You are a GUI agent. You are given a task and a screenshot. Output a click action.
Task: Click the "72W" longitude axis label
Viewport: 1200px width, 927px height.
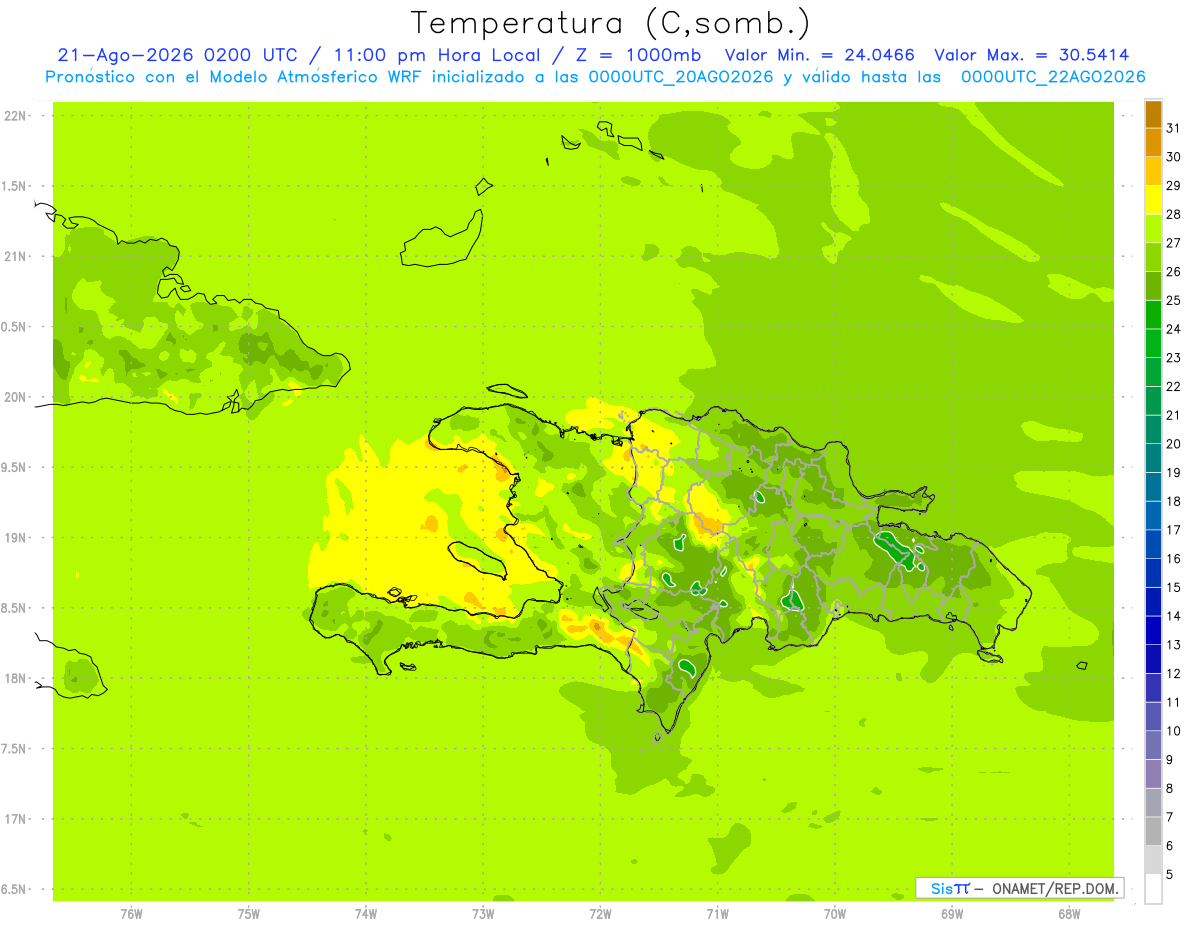[600, 914]
